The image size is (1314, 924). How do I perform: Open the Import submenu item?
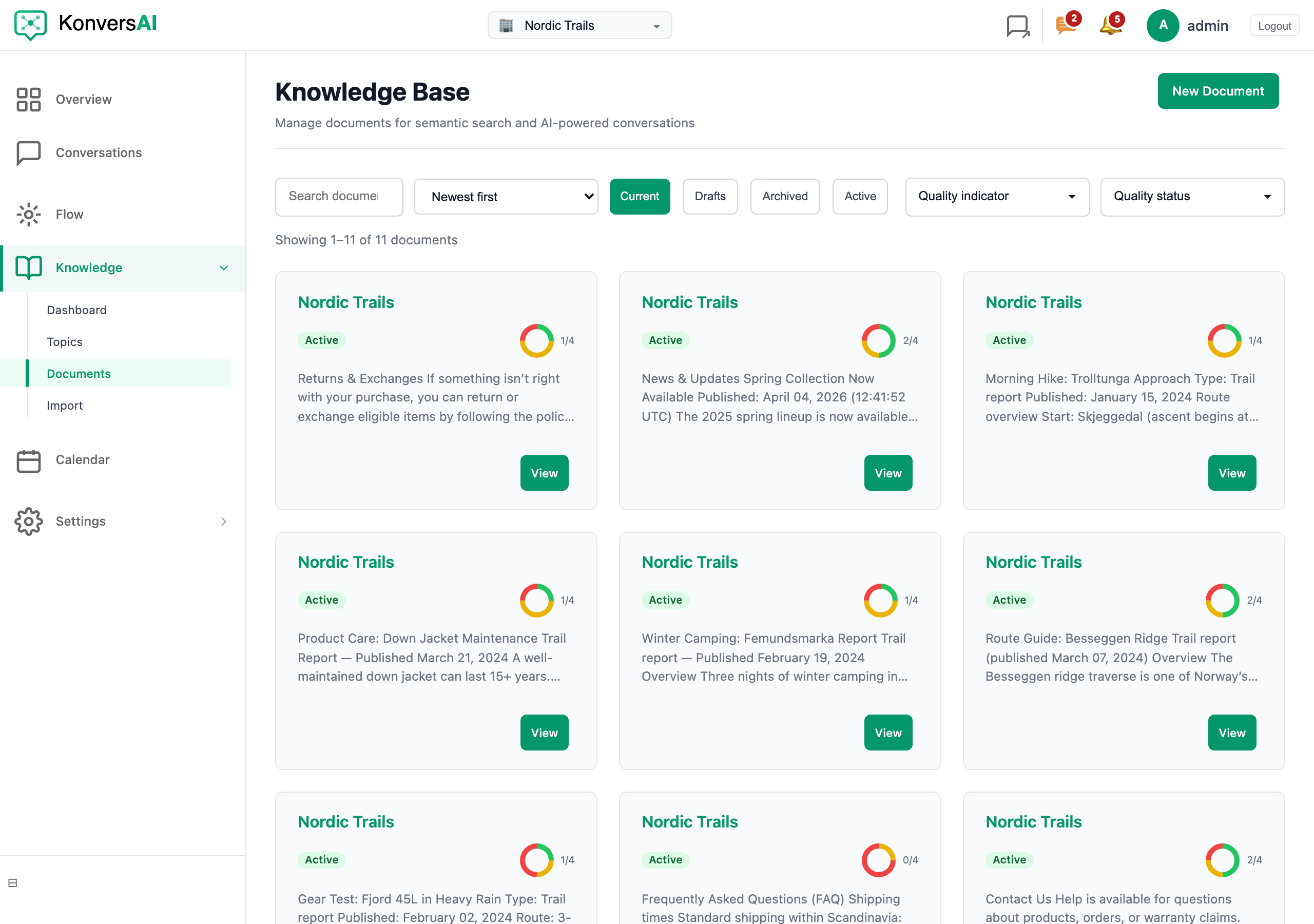click(65, 406)
